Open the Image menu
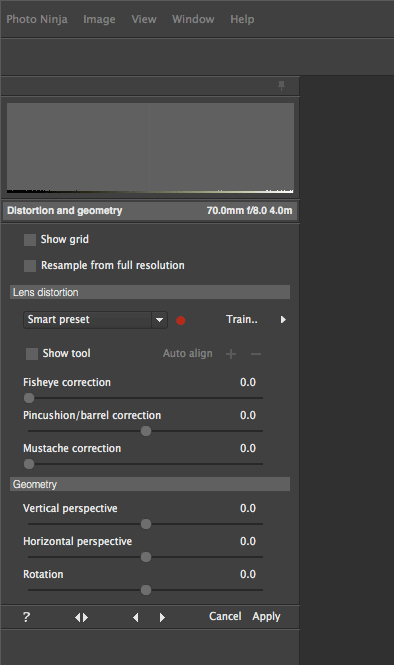The image size is (394, 665). [x=99, y=19]
